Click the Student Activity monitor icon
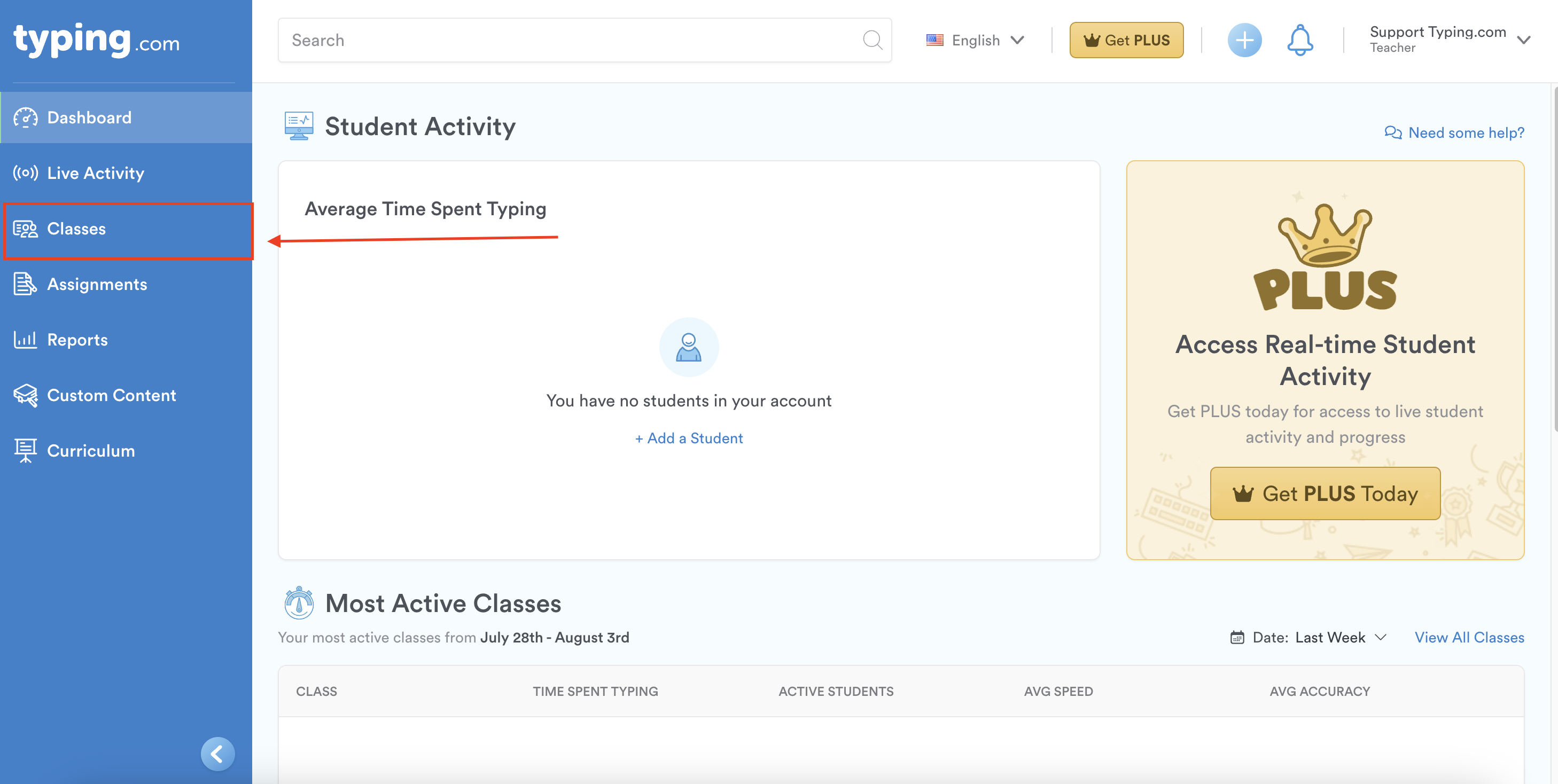This screenshot has width=1558, height=784. pyautogui.click(x=299, y=127)
